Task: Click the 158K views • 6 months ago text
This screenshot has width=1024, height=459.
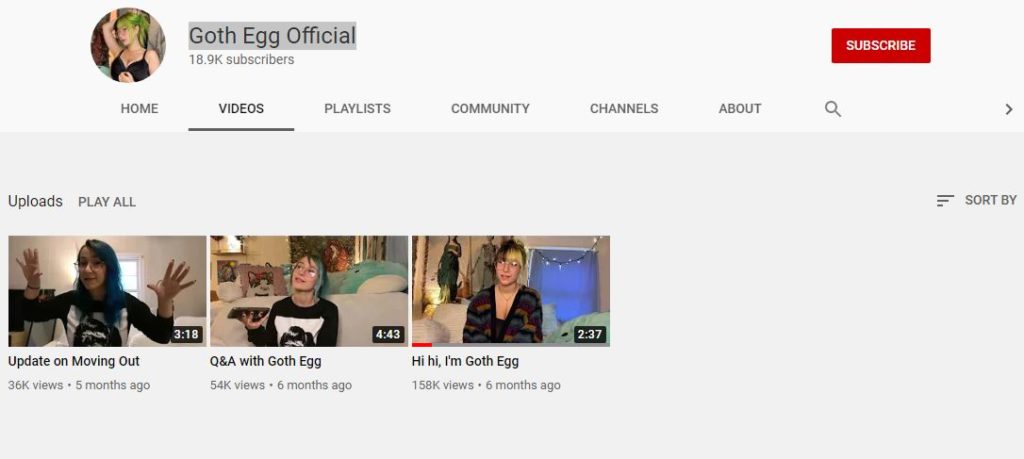Action: [x=486, y=385]
